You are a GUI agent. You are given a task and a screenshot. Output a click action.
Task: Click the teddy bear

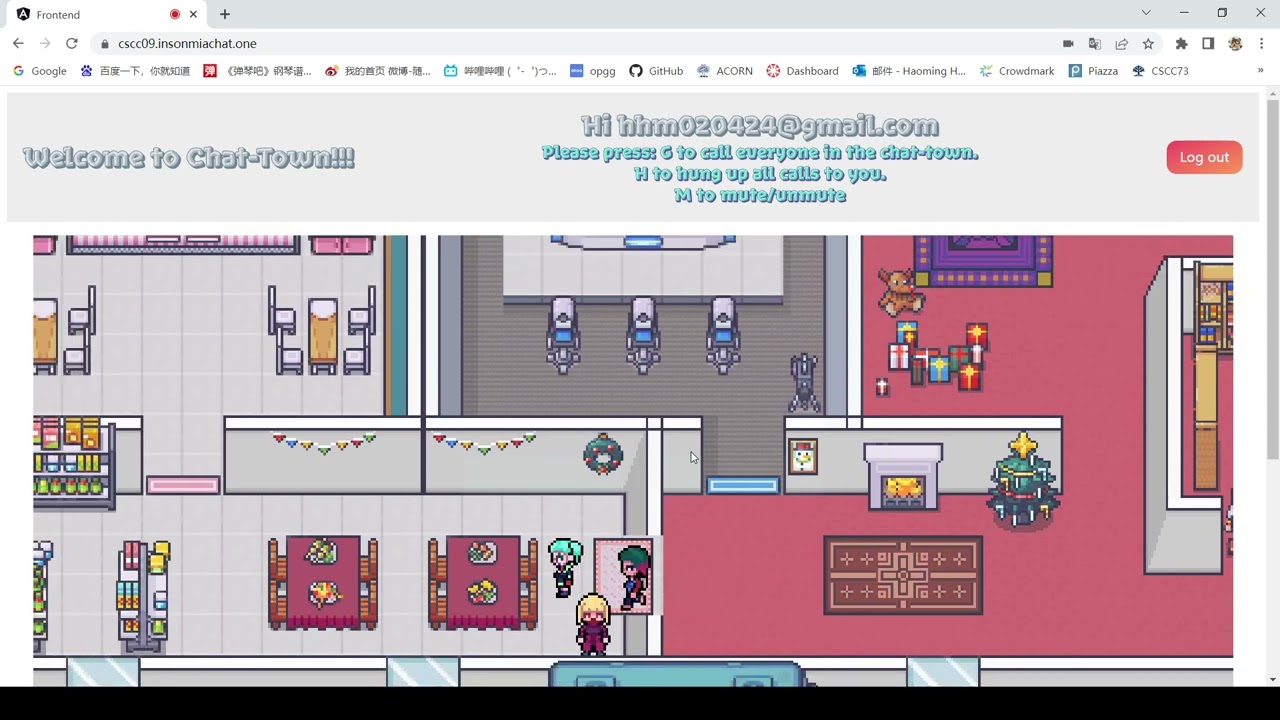click(899, 290)
